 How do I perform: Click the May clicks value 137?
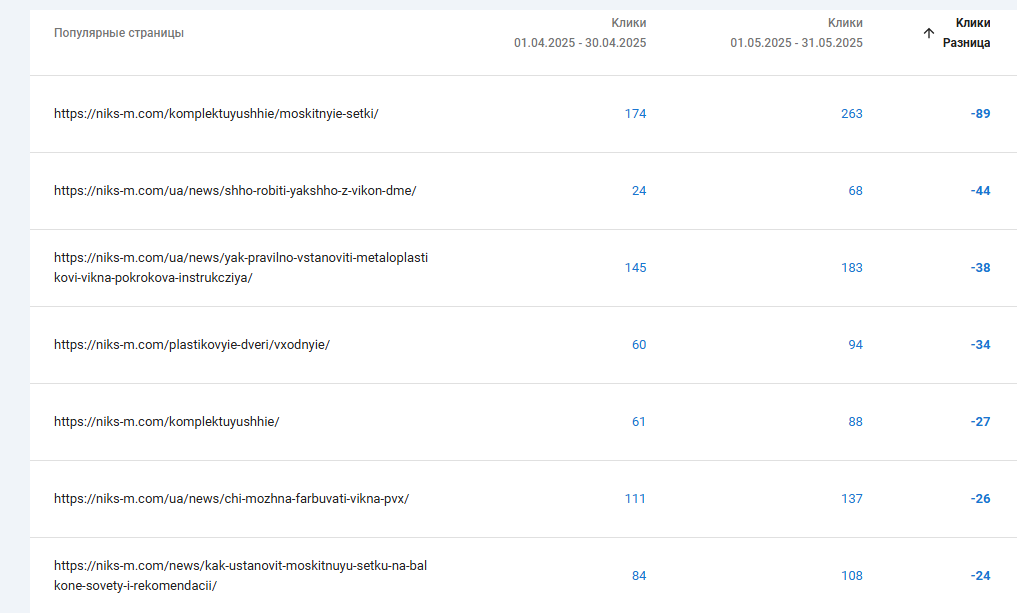pyautogui.click(x=852, y=499)
